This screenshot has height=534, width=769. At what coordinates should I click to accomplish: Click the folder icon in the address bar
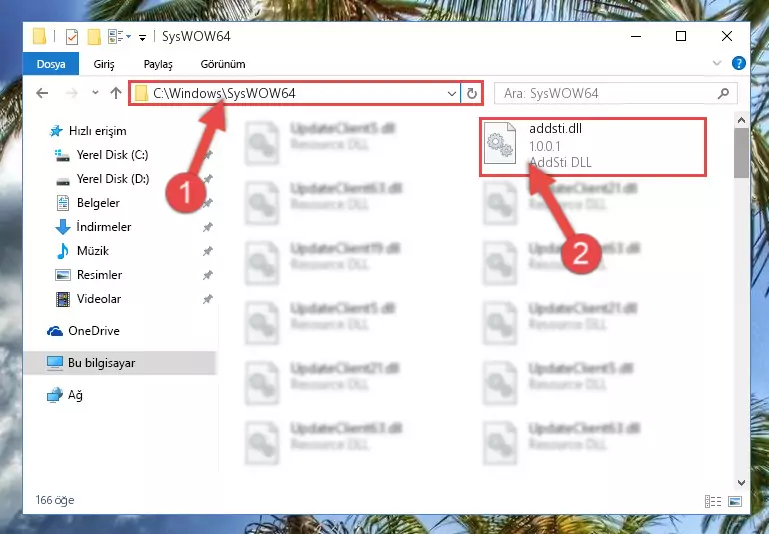point(141,94)
